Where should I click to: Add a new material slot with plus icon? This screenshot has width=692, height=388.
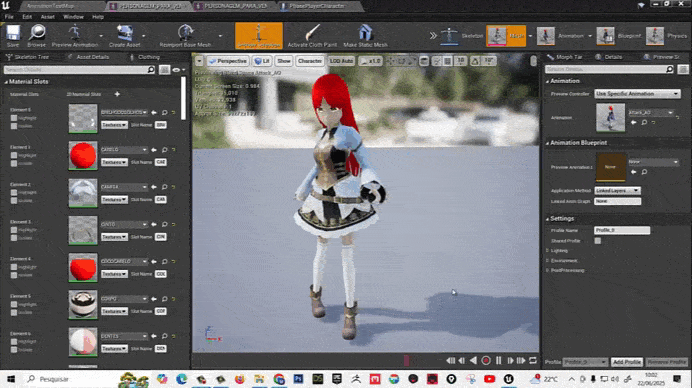point(117,94)
